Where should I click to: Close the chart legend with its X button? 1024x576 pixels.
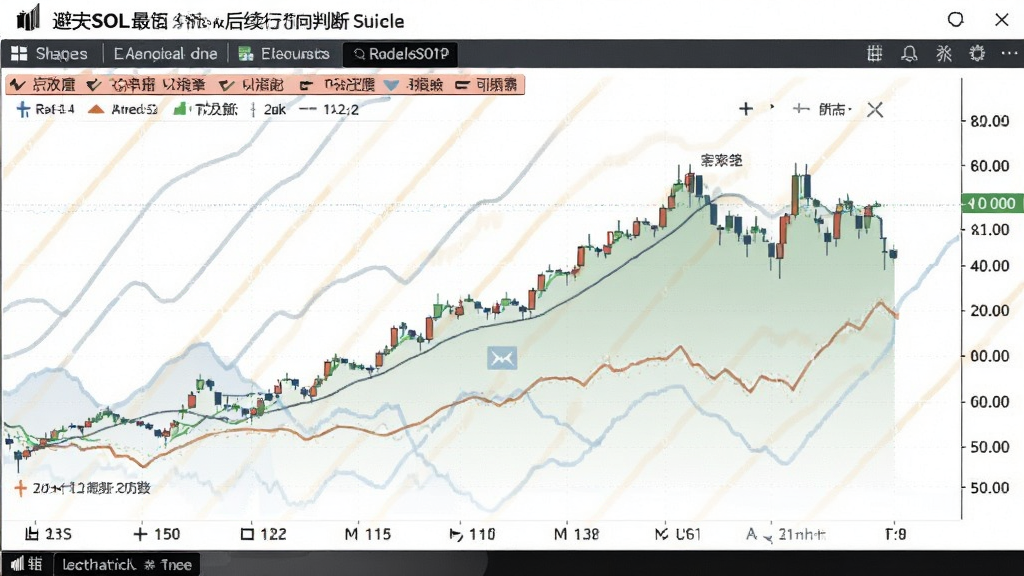(x=875, y=110)
